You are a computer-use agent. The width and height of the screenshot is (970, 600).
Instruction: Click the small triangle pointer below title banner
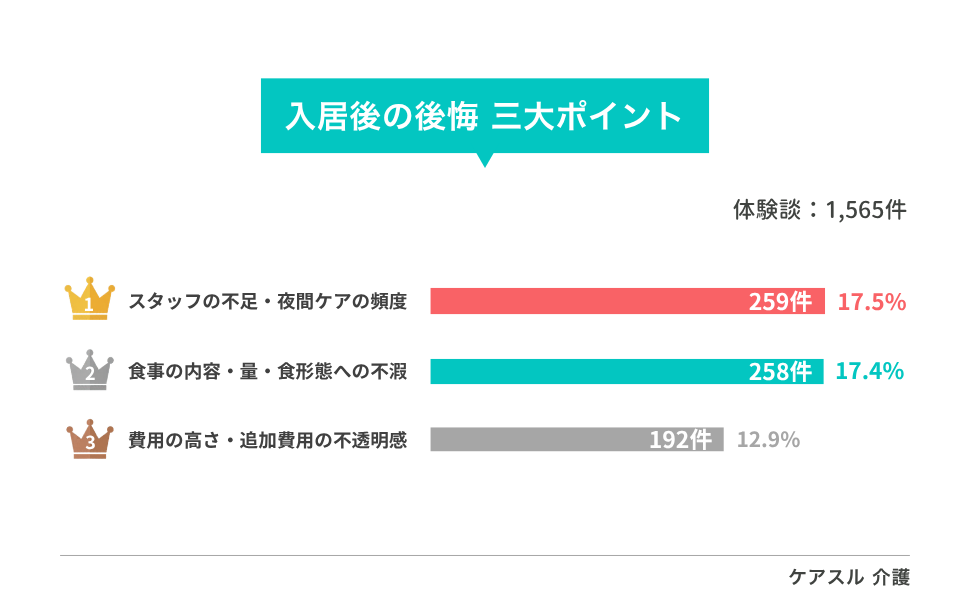[485, 159]
